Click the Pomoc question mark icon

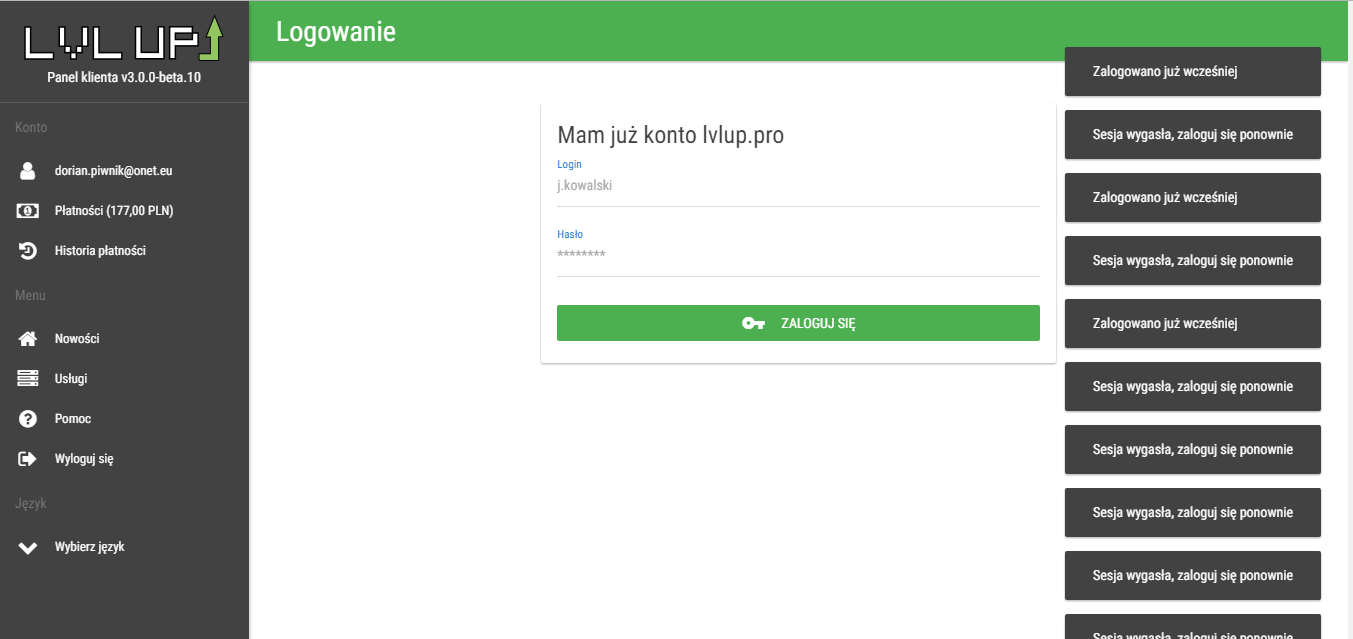tap(28, 419)
